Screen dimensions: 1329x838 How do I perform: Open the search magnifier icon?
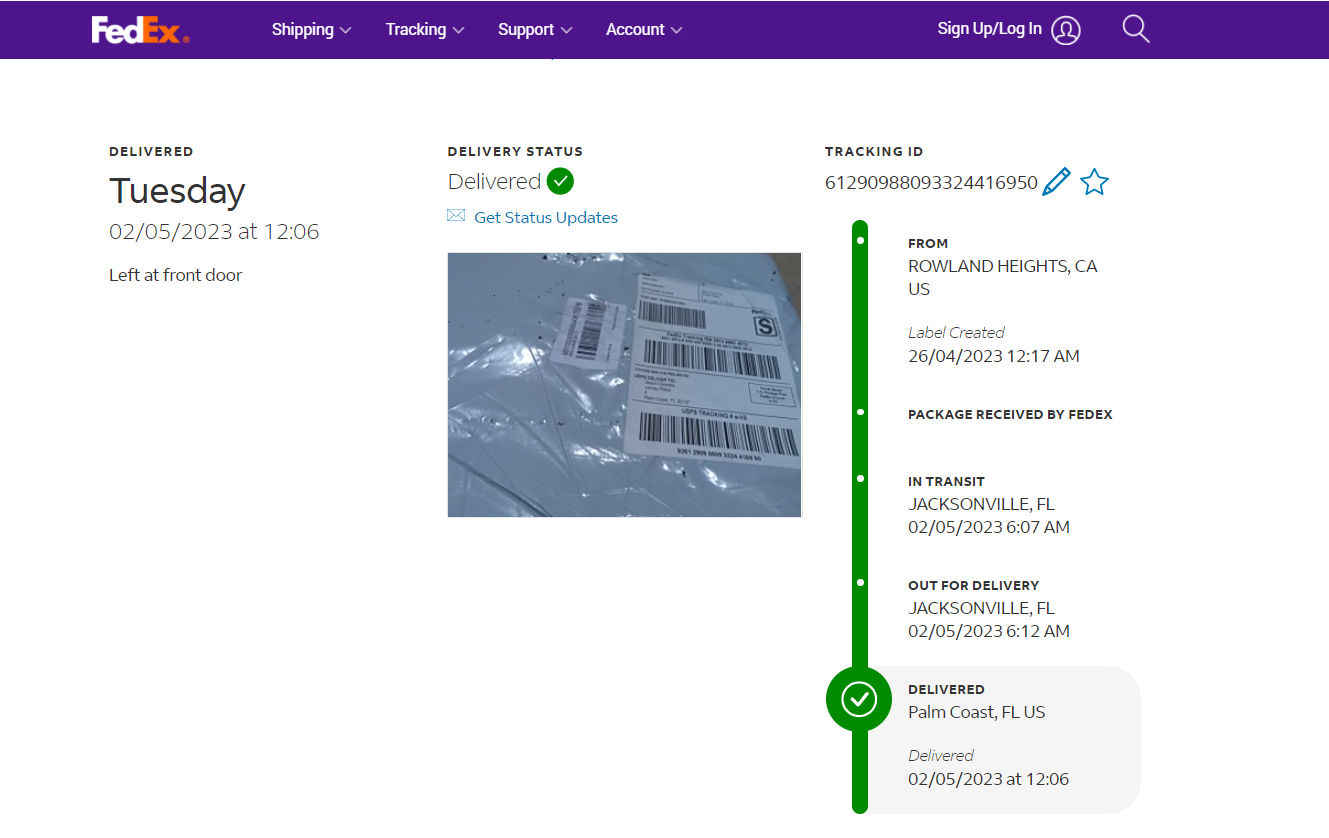tap(1135, 29)
